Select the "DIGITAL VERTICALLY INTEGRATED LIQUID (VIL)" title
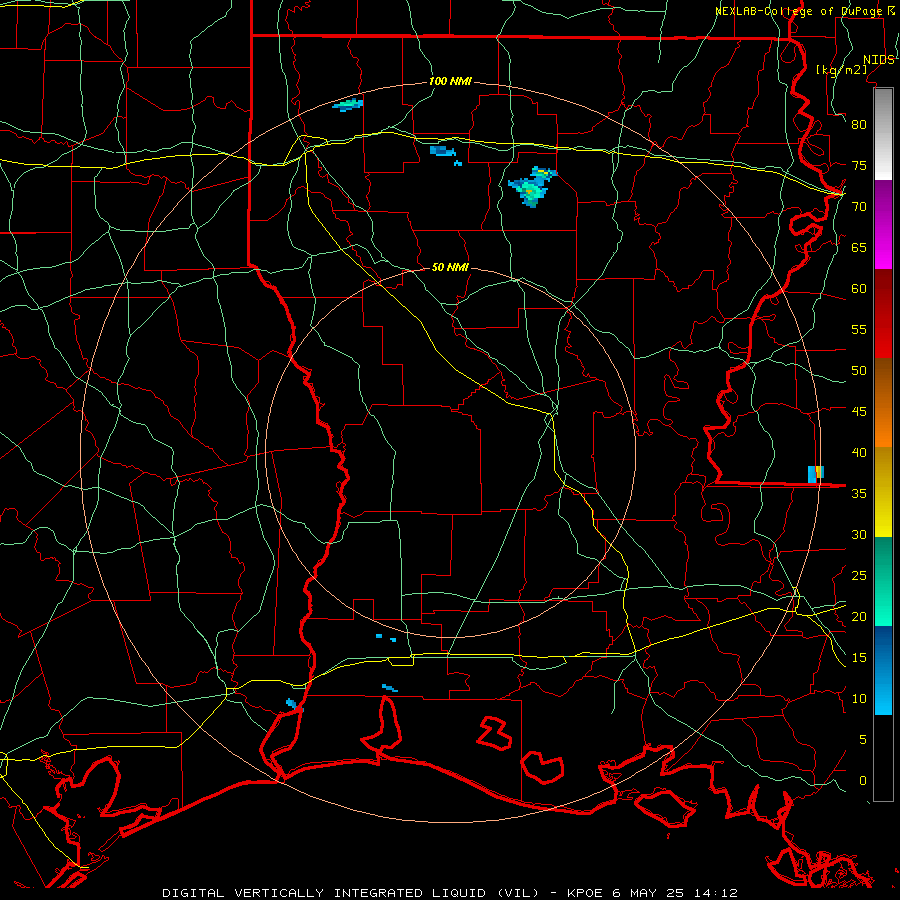 point(350,893)
